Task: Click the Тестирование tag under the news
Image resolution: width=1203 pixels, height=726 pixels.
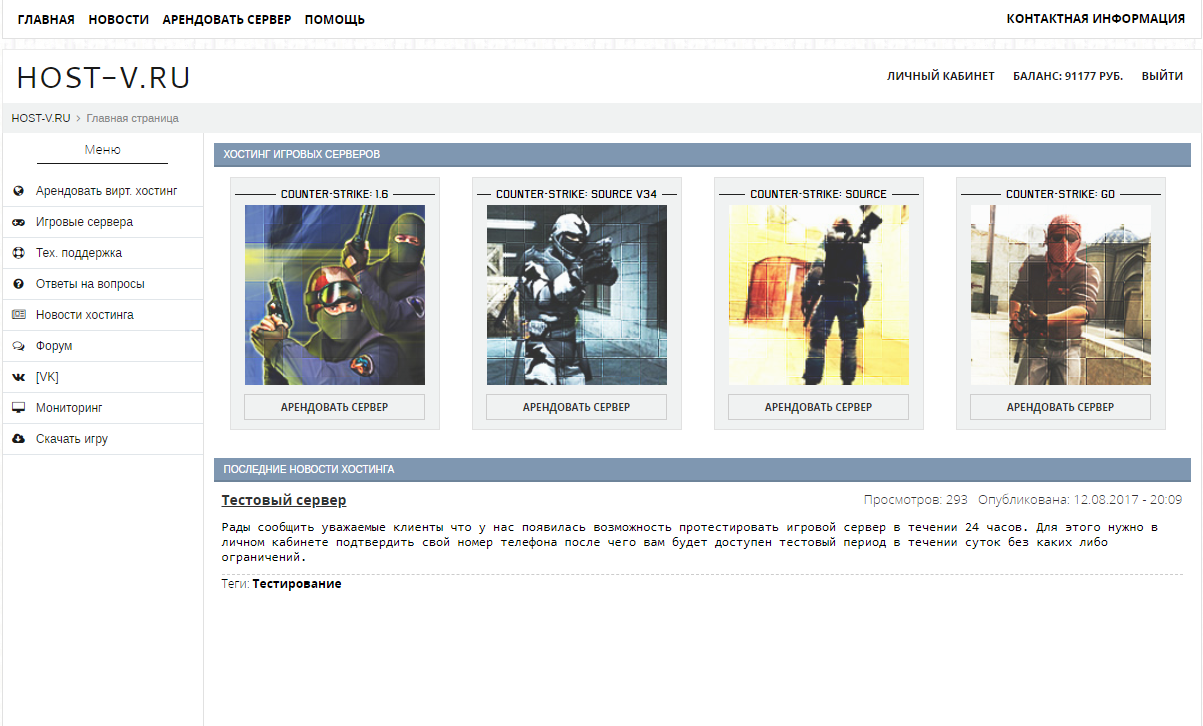Action: pos(296,584)
